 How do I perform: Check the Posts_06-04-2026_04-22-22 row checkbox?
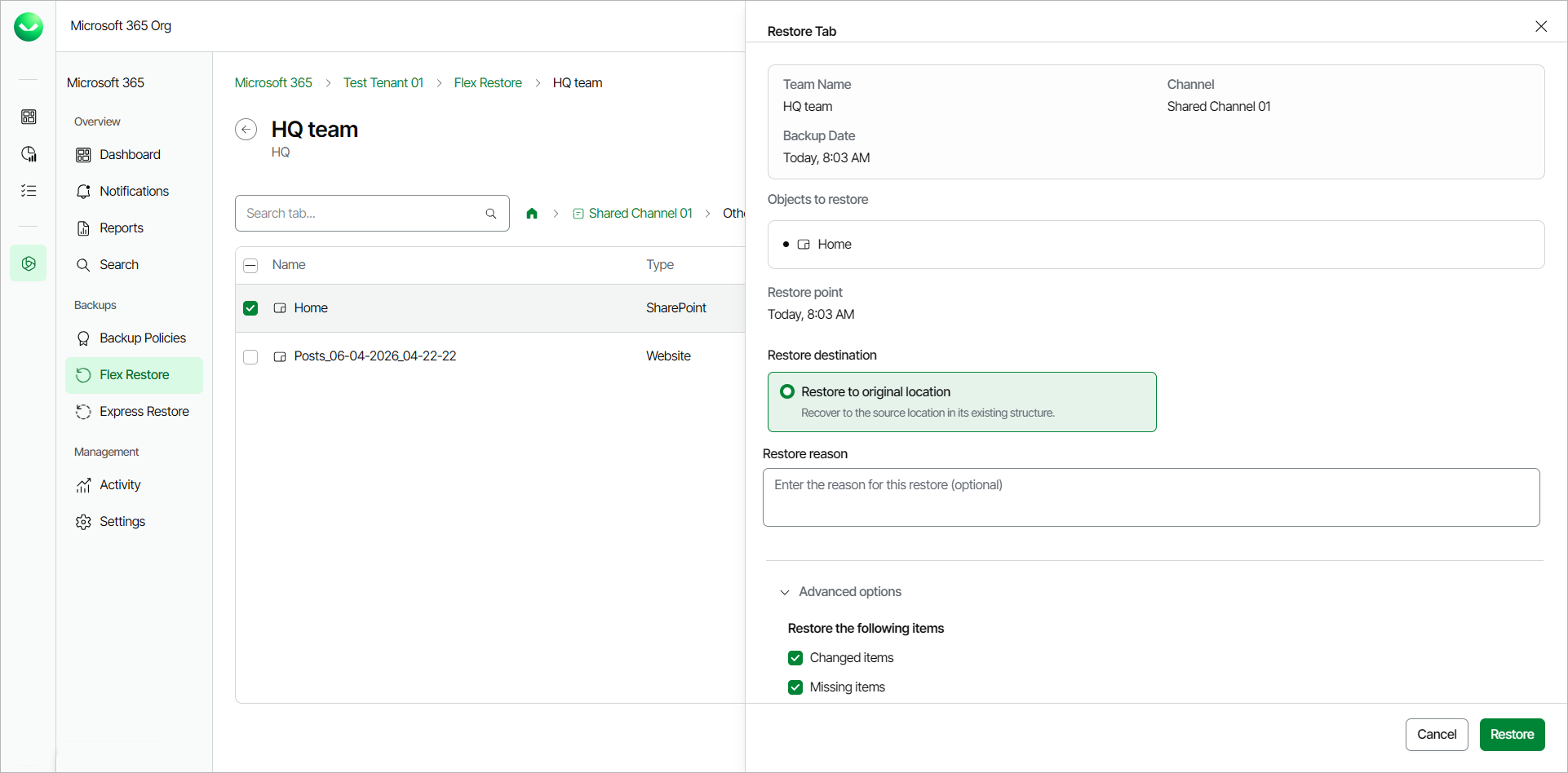pyautogui.click(x=250, y=357)
